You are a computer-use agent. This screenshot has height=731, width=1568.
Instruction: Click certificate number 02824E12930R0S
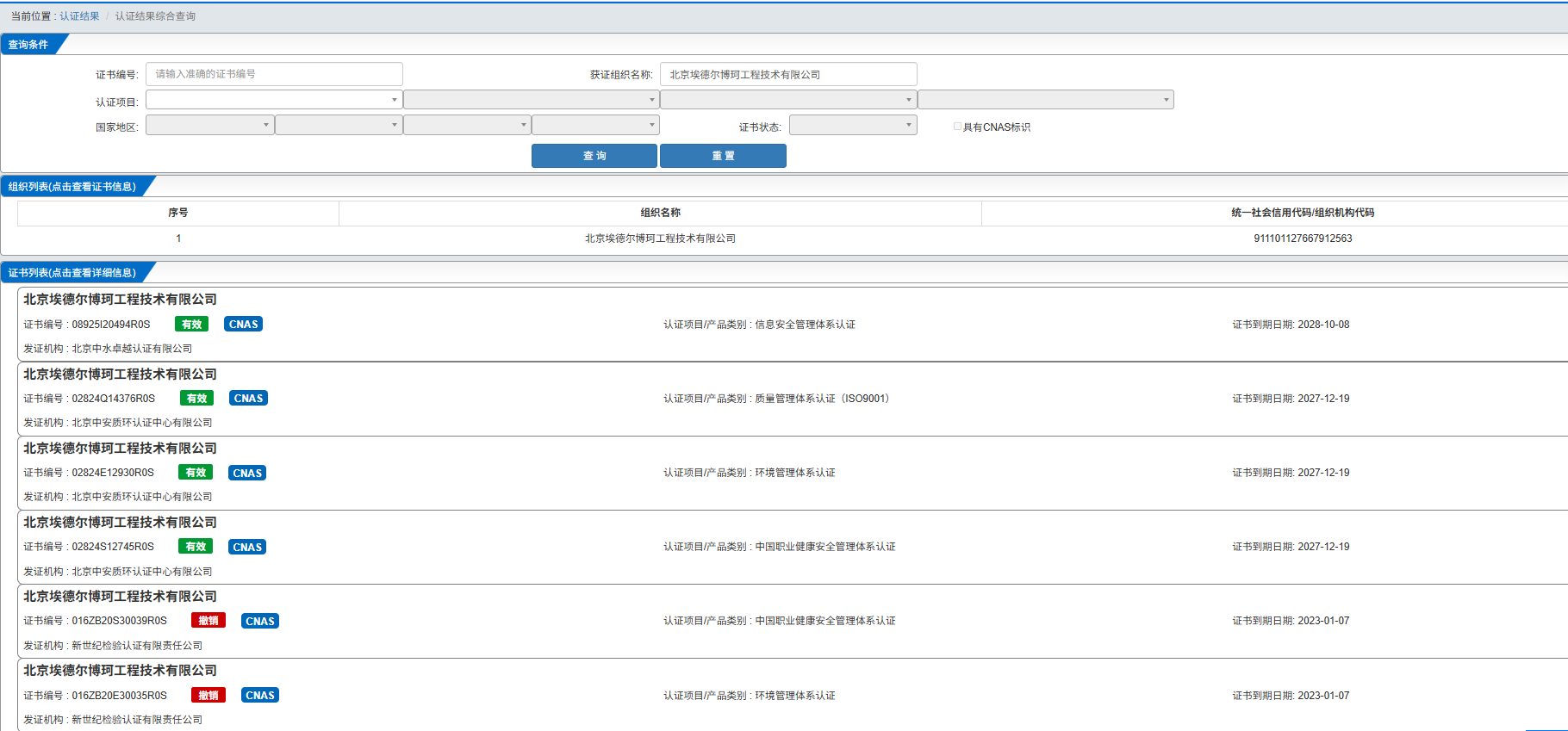tap(113, 473)
